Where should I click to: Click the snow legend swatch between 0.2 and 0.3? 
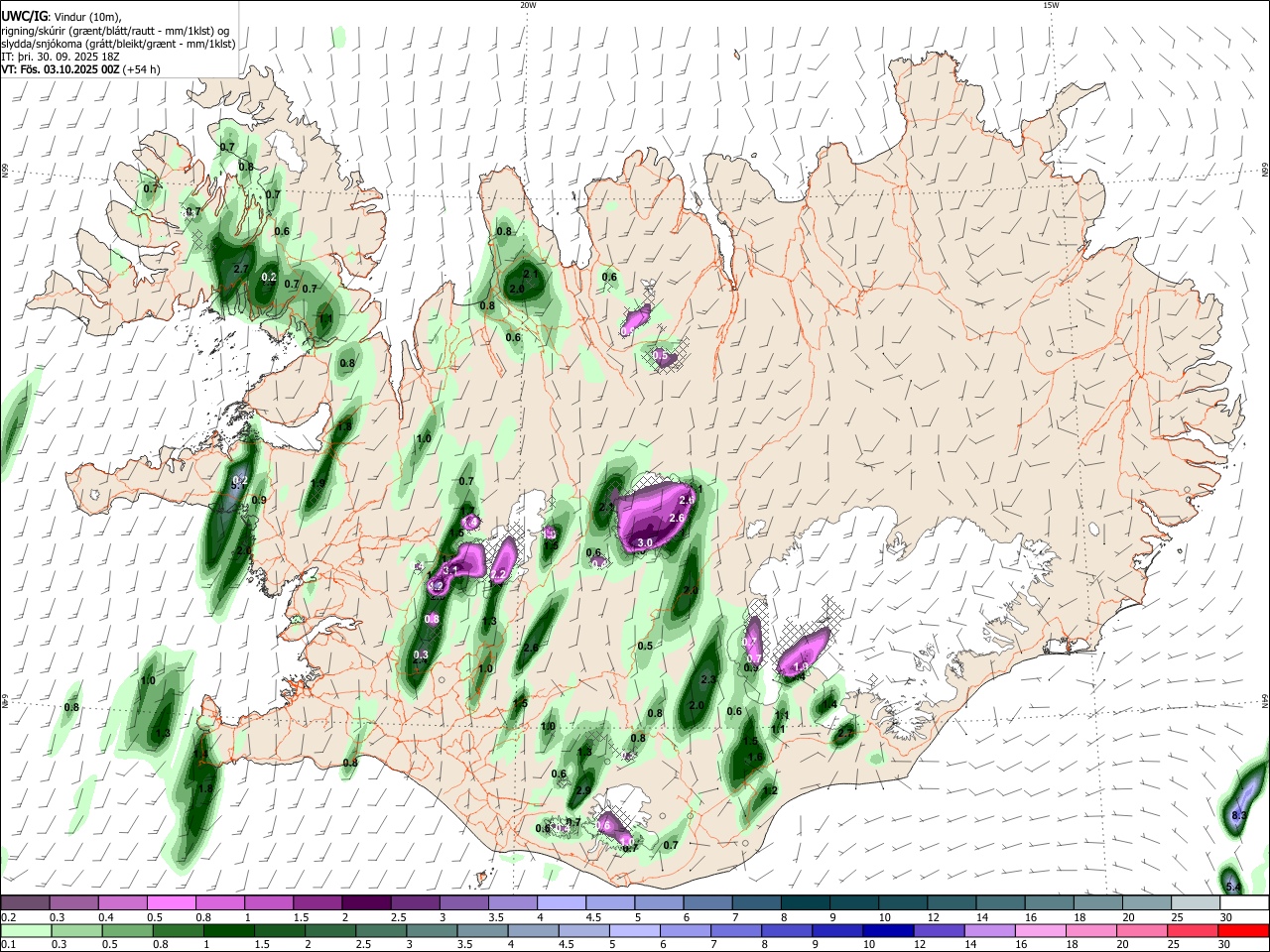coord(25,902)
